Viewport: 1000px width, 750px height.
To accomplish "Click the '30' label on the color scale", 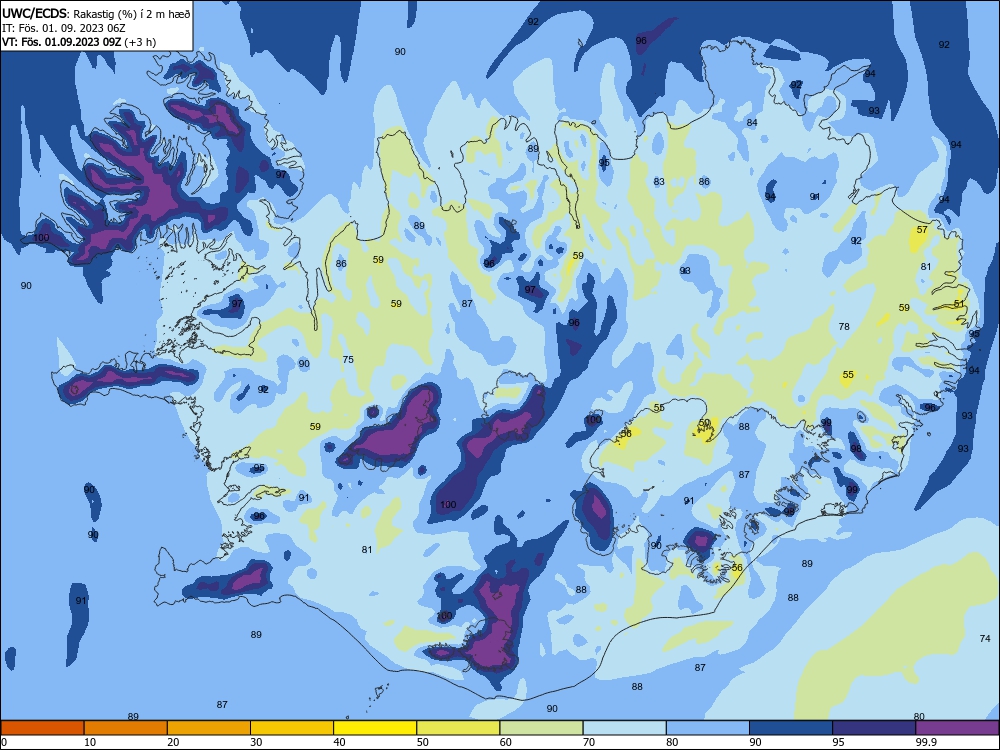I will coord(256,742).
